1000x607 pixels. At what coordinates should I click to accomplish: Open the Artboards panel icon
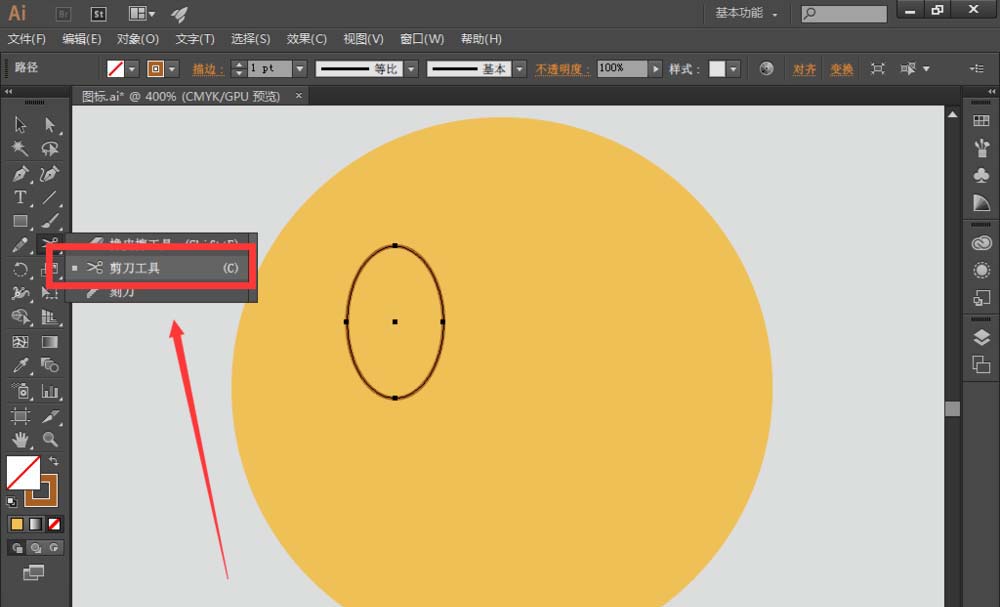[x=981, y=365]
